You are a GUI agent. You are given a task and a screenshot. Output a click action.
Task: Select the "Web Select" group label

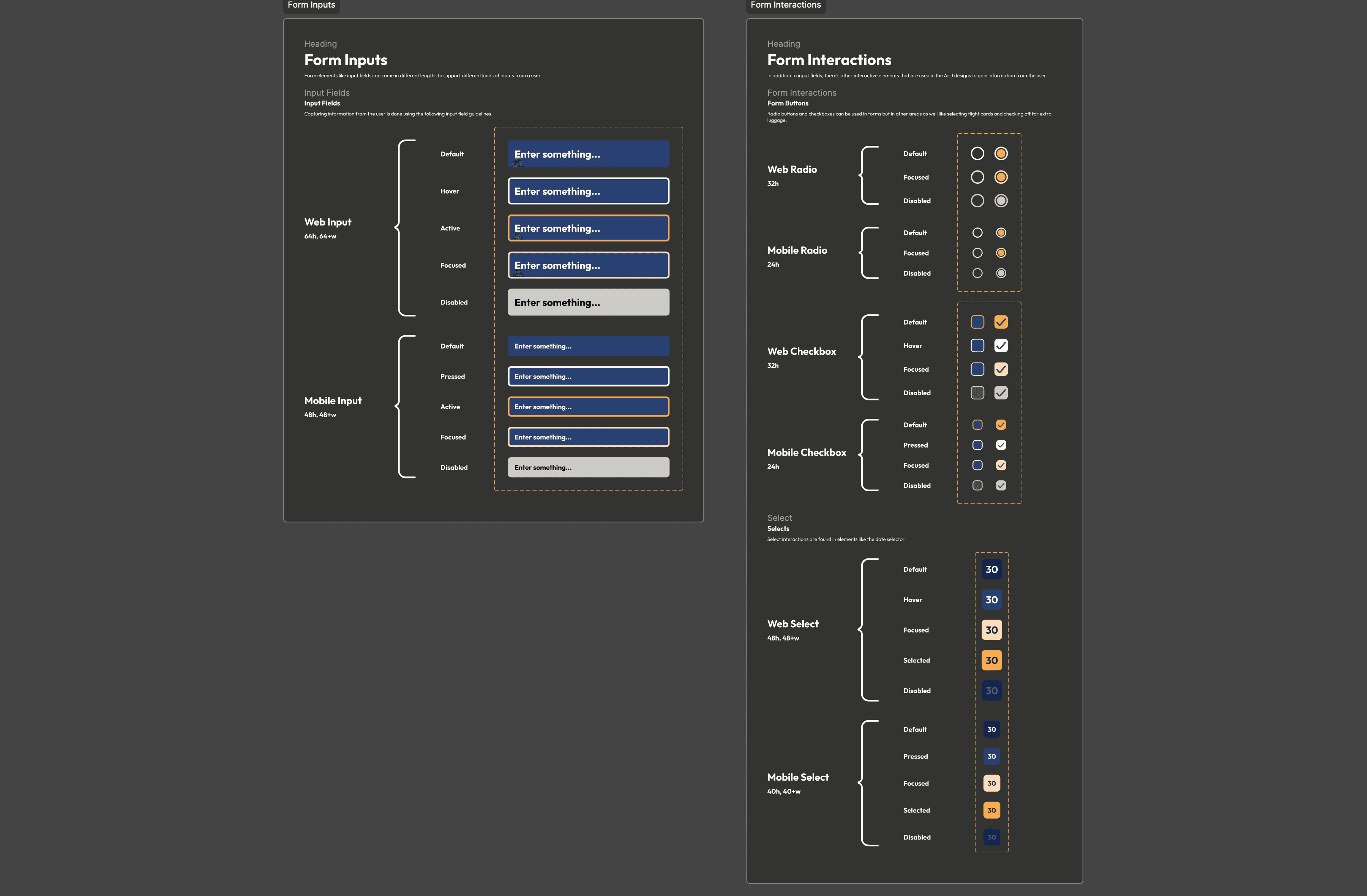pyautogui.click(x=792, y=624)
